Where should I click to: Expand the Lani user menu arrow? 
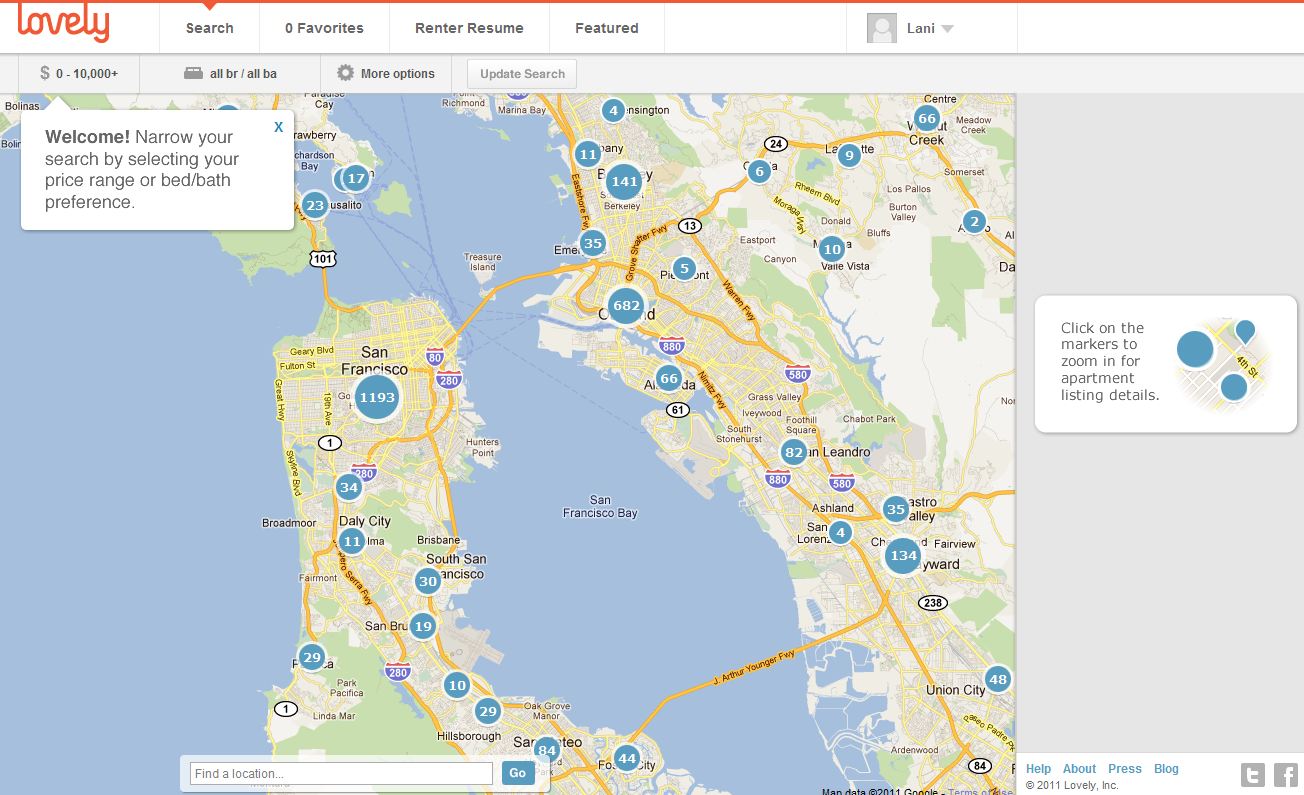(947, 29)
